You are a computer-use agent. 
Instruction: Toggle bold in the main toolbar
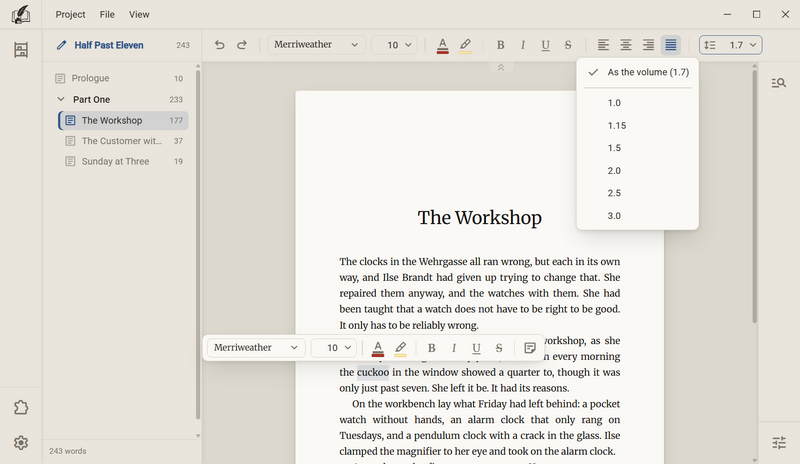[x=501, y=45]
